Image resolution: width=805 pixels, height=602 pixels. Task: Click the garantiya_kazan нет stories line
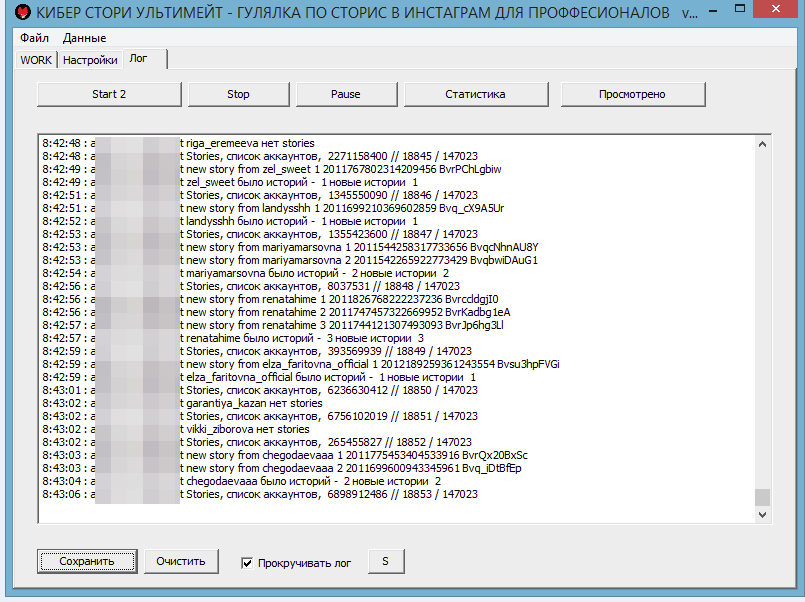[182, 403]
